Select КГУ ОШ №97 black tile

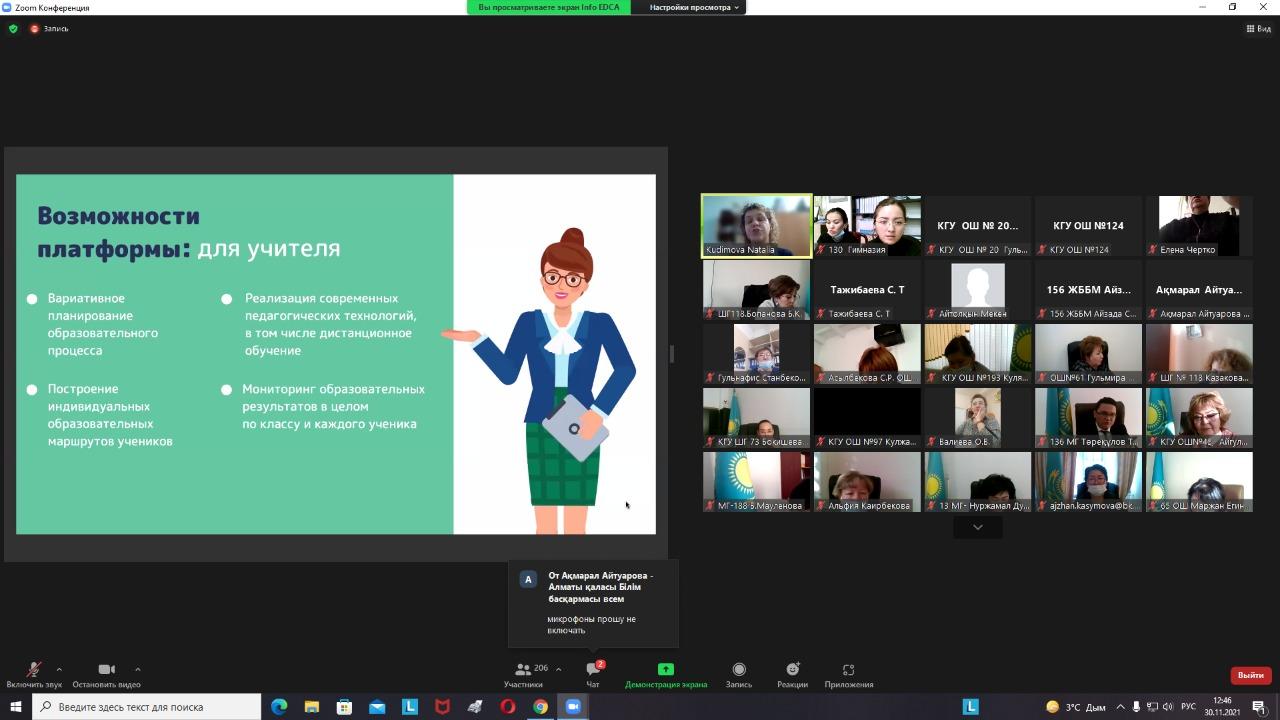867,418
